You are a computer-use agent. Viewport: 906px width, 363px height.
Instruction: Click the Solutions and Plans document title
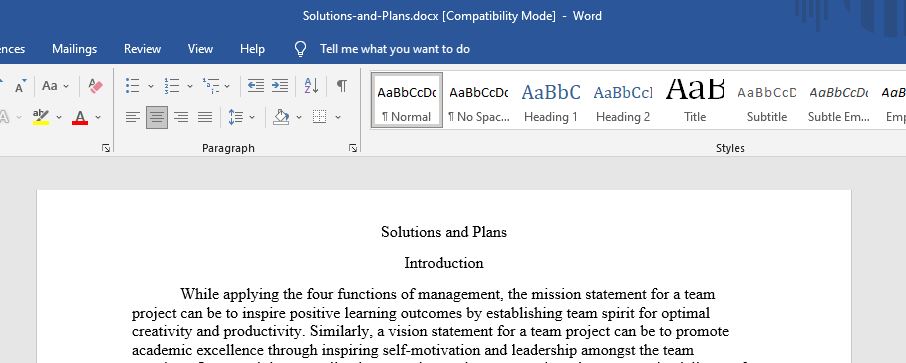444,232
